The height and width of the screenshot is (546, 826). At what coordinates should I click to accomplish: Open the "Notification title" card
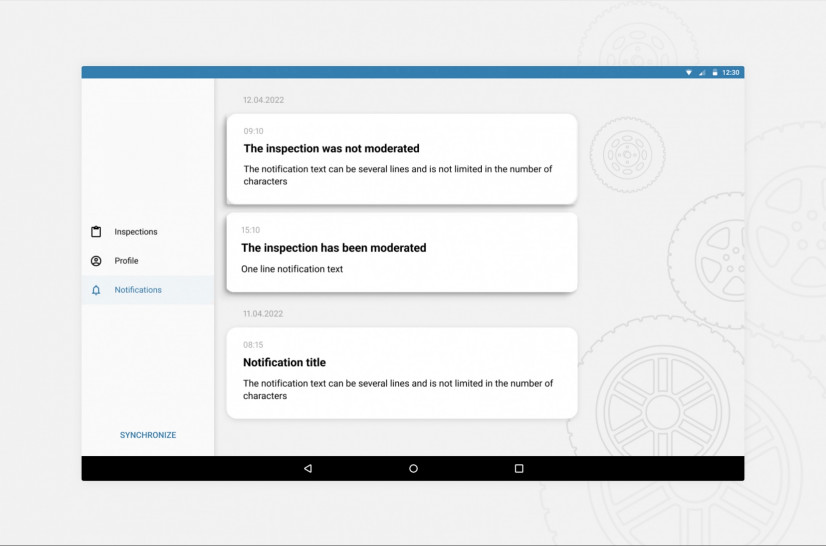click(402, 372)
